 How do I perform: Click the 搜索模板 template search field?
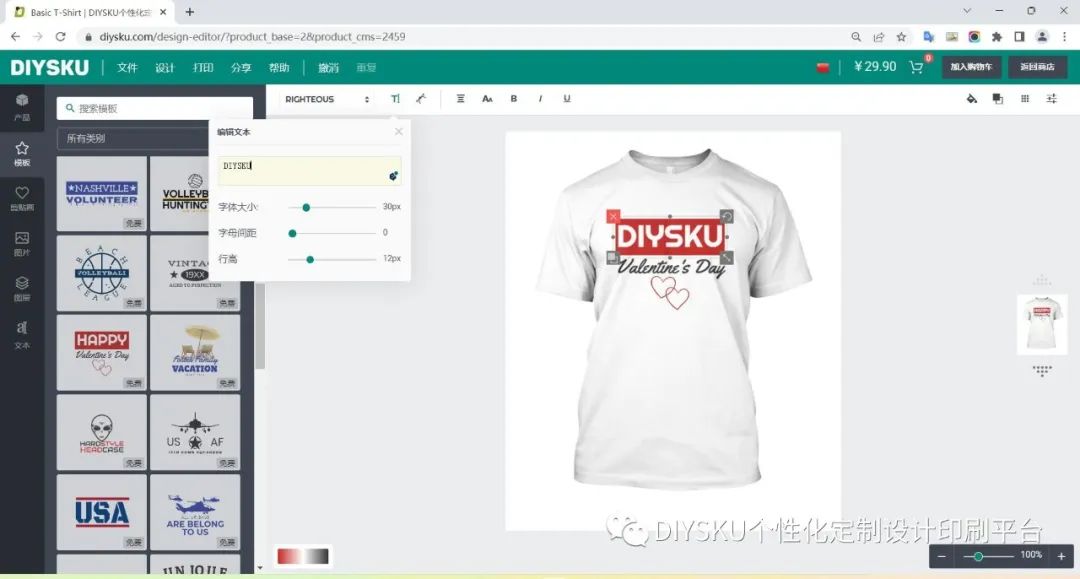tap(154, 108)
